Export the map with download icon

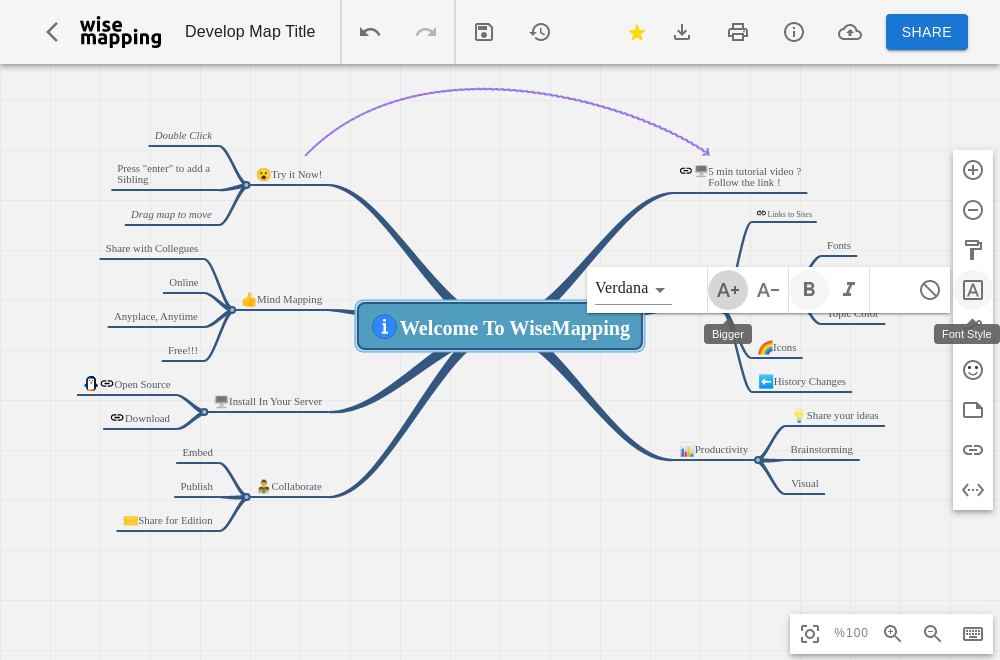point(682,32)
